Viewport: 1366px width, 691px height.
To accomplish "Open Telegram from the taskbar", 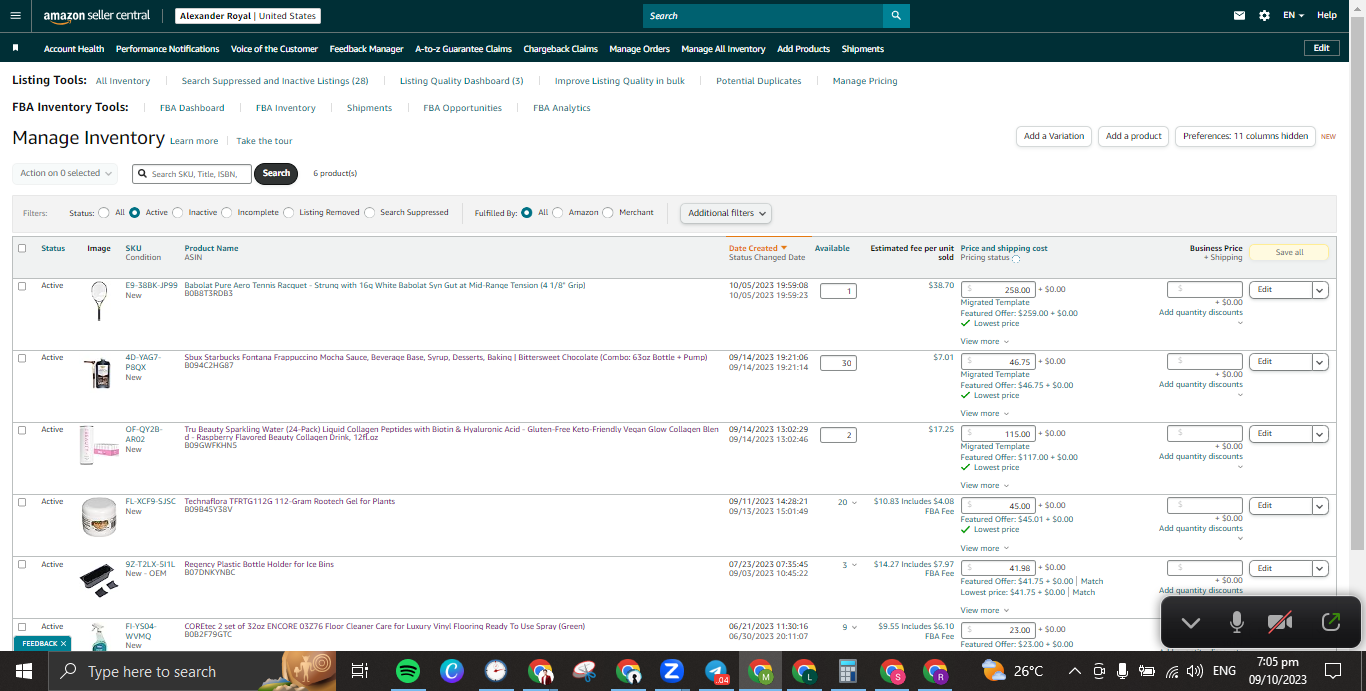I will coord(716,671).
